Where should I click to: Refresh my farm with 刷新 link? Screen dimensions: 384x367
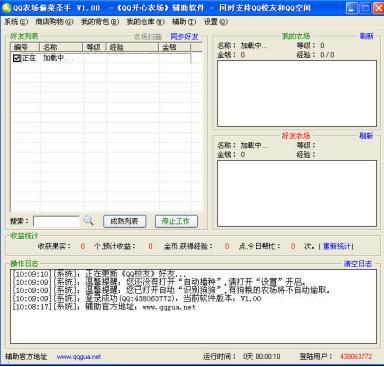coord(367,36)
